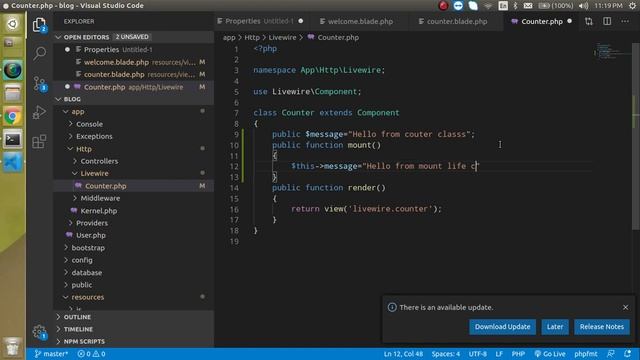Select the Counter.php editor tab
Viewport: 640px width, 360px height.
541,21
